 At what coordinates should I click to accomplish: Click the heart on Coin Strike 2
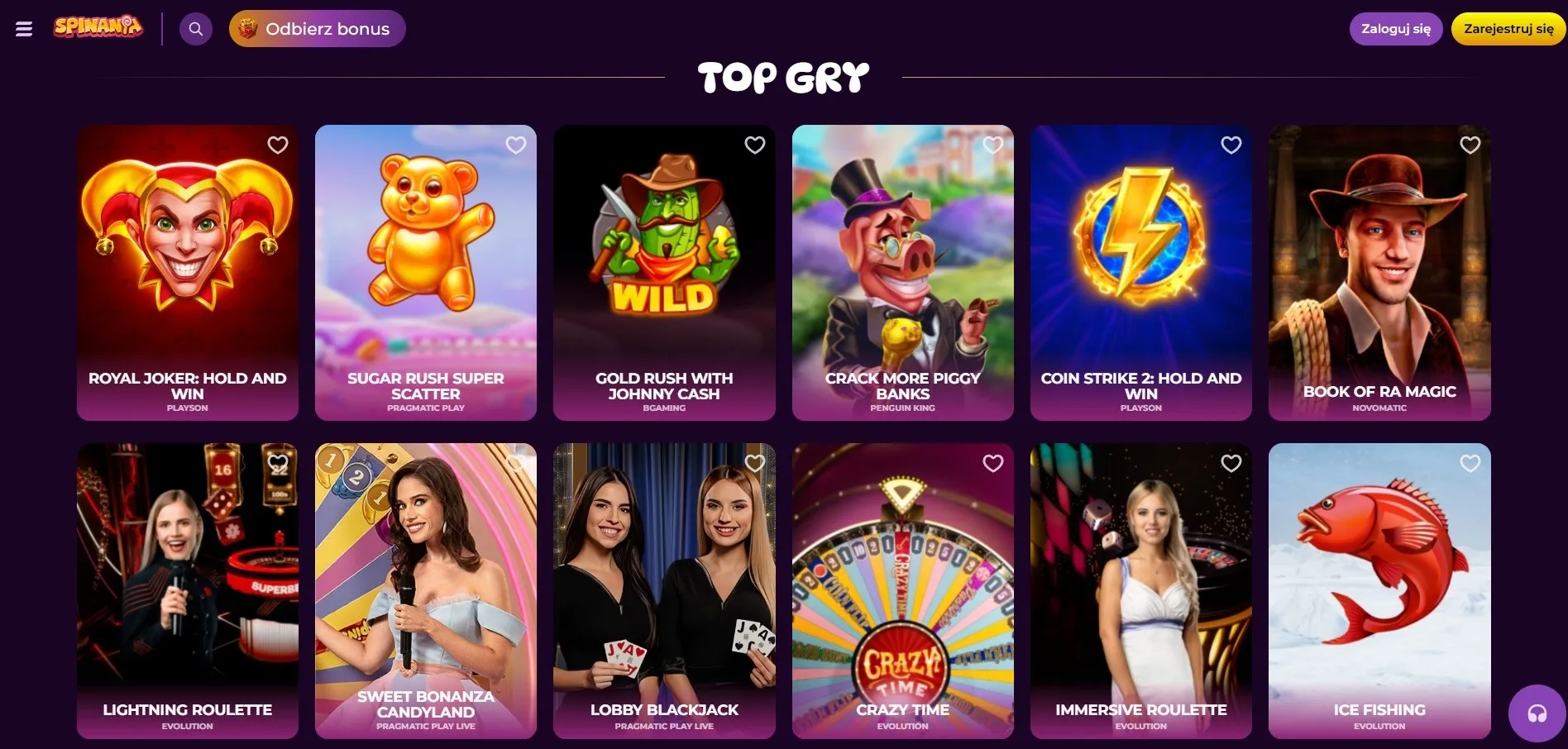click(1231, 146)
